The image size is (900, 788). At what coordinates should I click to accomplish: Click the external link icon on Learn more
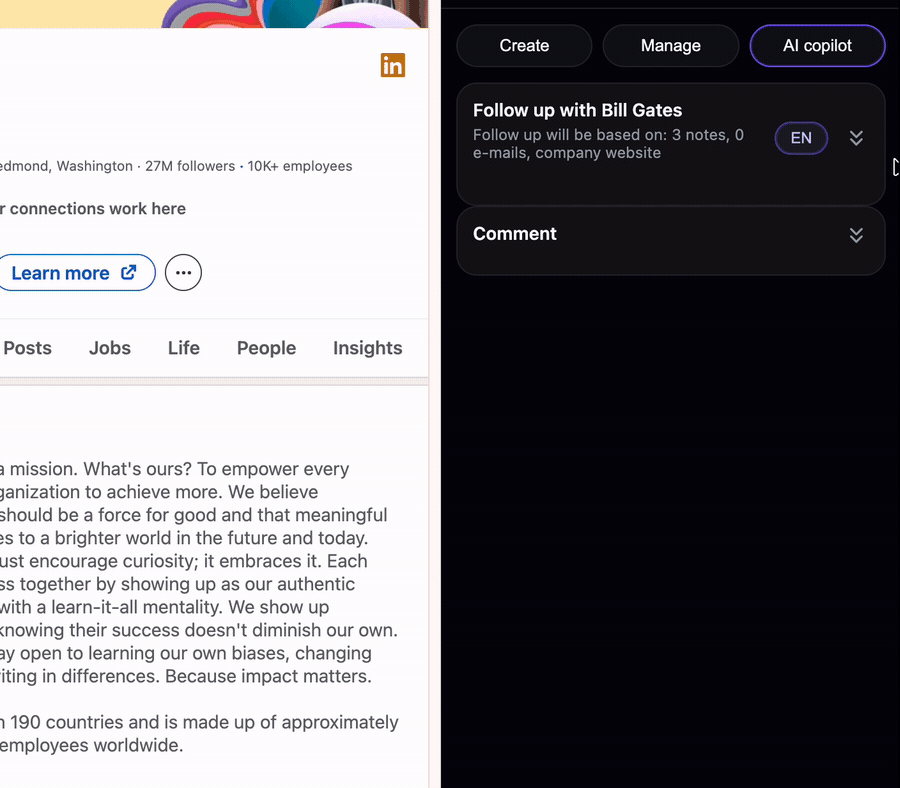pyautogui.click(x=128, y=272)
